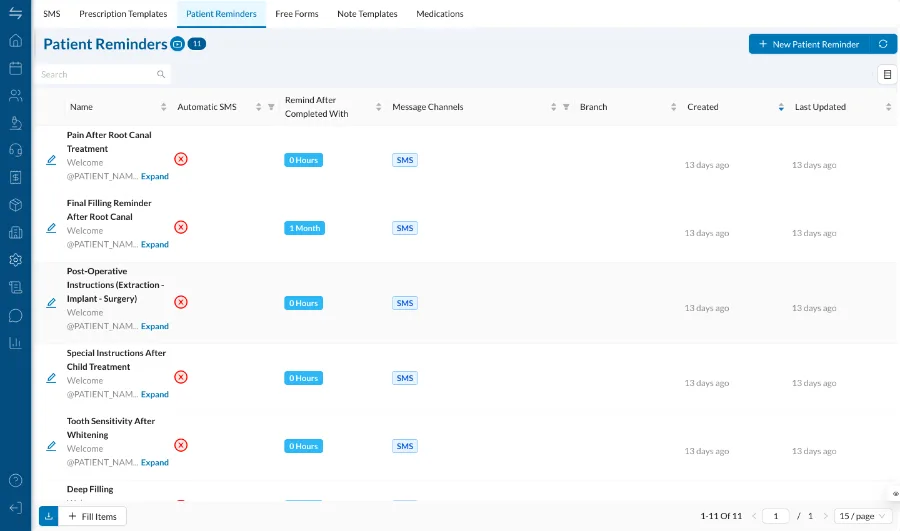
Task: Open the patients sidebar icon
Action: [15, 95]
